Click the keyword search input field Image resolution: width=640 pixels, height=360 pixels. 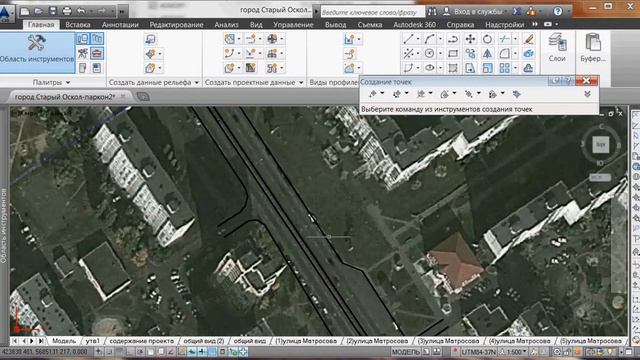tap(373, 12)
